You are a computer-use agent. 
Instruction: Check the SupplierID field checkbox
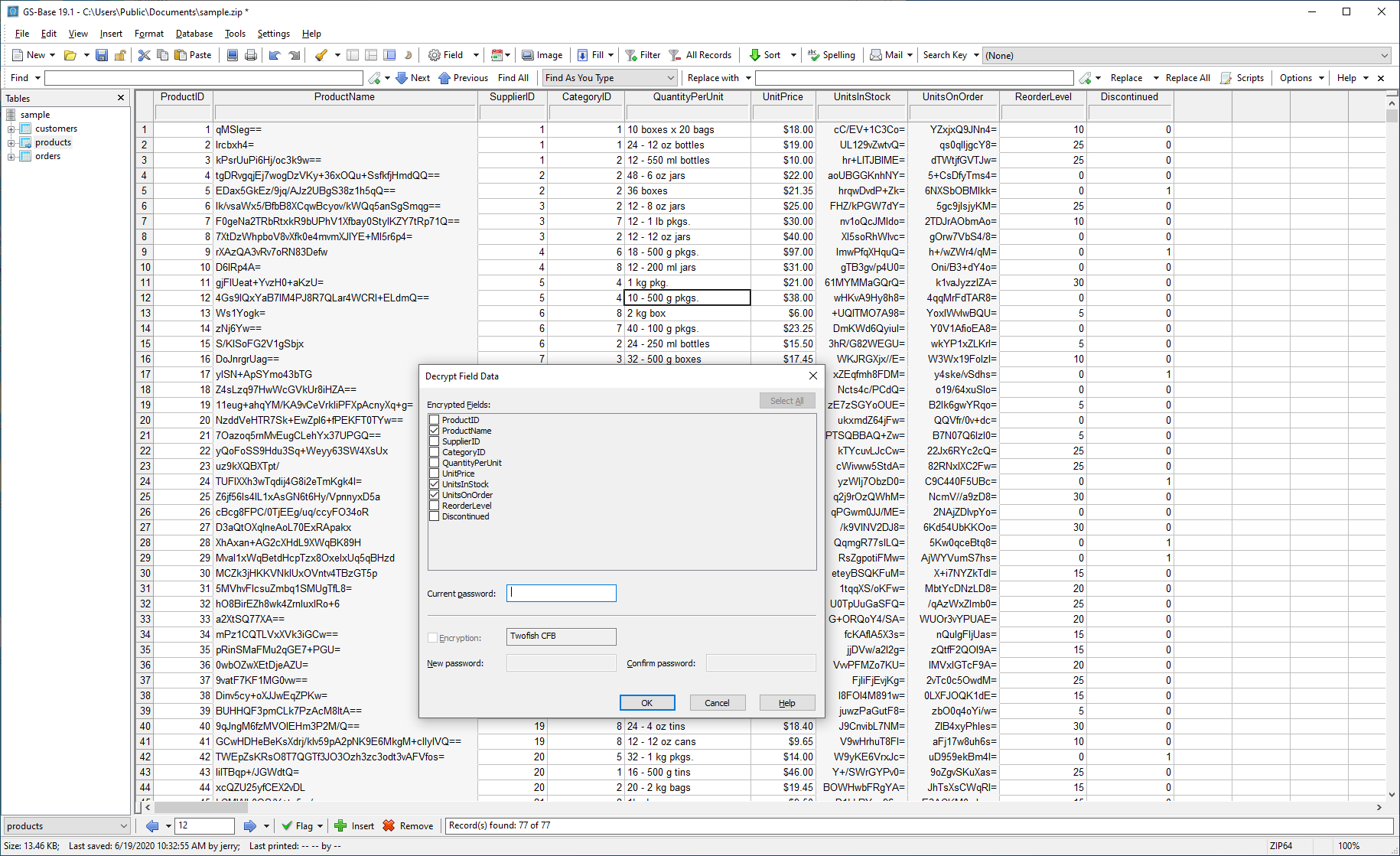[435, 441]
